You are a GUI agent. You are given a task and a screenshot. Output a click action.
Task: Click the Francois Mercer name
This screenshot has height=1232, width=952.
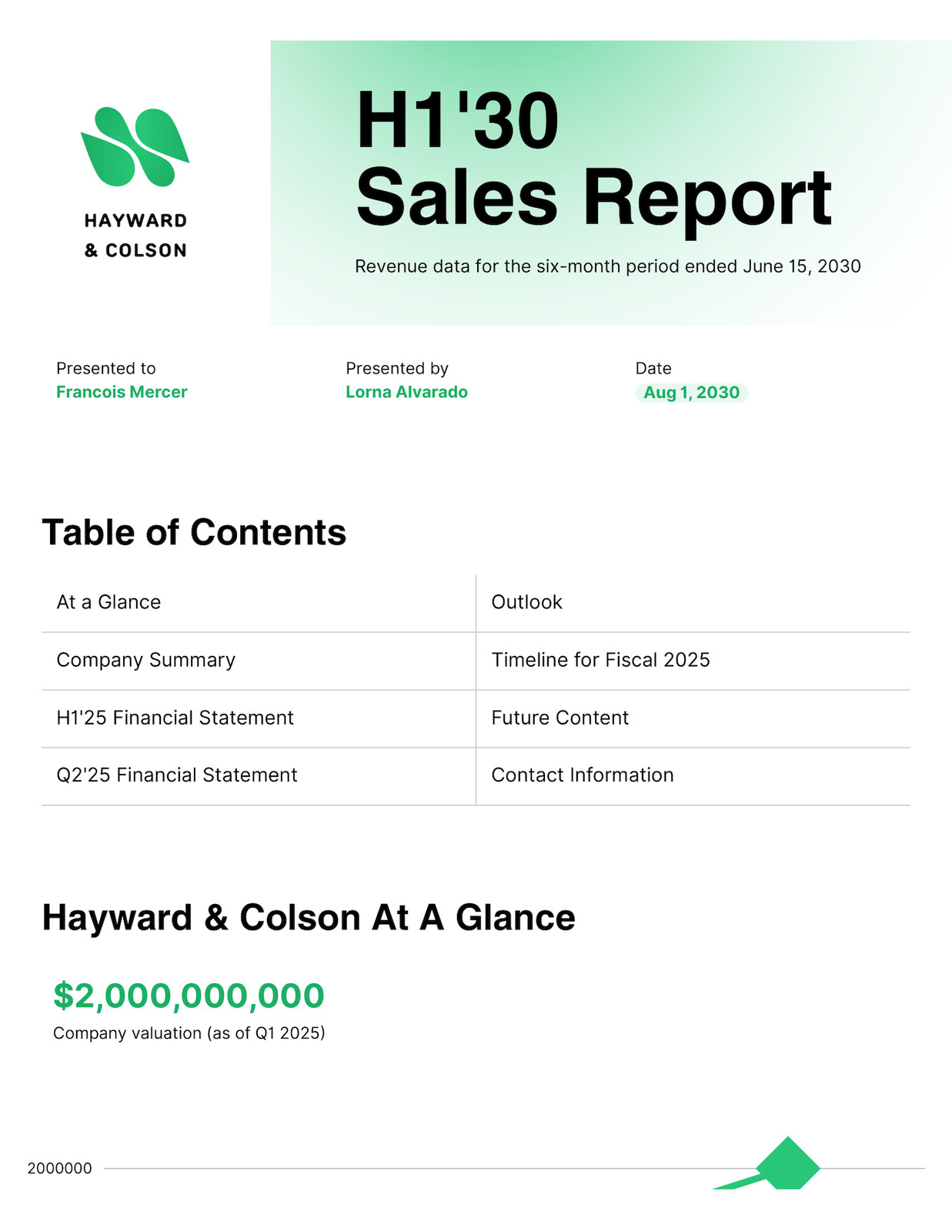[x=122, y=392]
